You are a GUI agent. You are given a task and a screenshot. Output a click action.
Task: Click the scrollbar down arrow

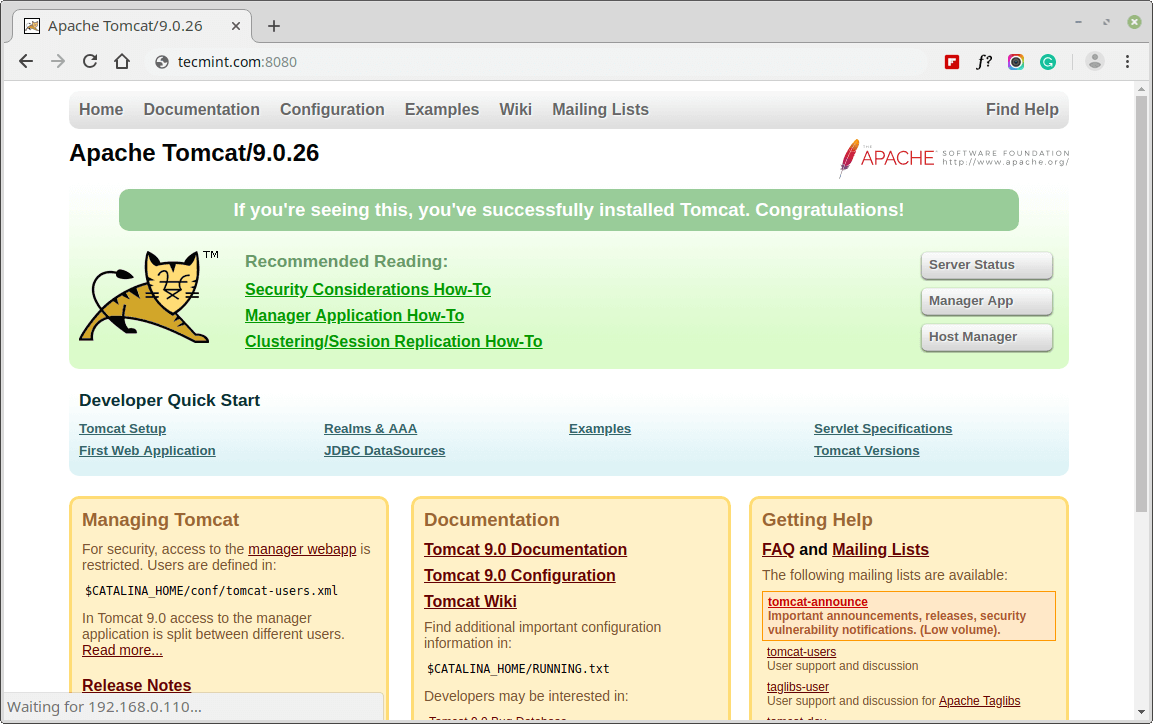coord(1140,712)
